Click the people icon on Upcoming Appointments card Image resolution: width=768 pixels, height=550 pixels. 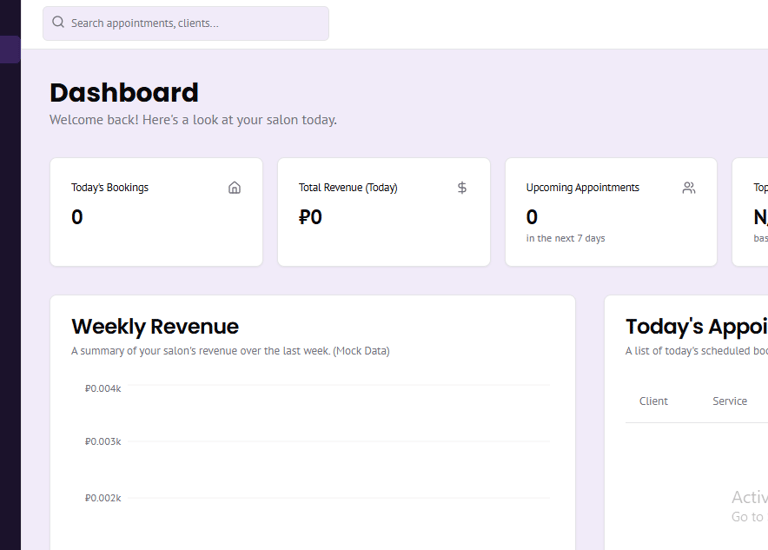[689, 187]
